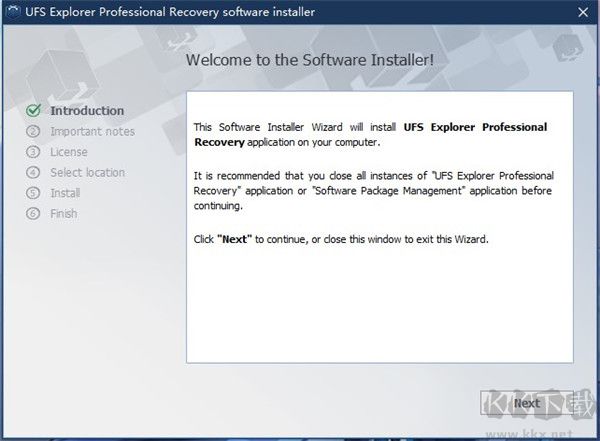600x441 pixels.
Task: Click the 'Click "Next" to continue' sentence
Action: tap(341, 239)
